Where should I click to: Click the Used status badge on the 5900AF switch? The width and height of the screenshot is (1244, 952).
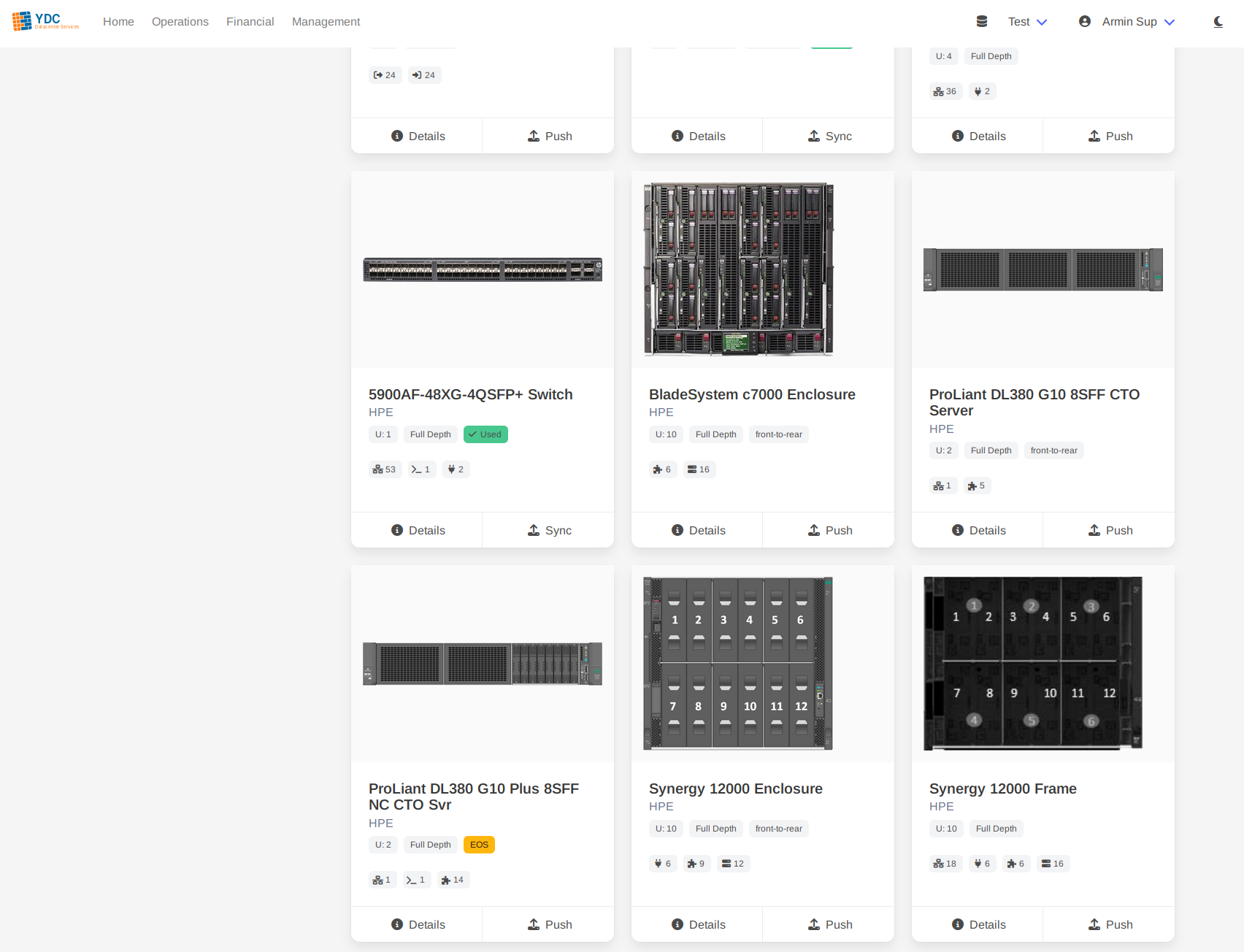[485, 434]
